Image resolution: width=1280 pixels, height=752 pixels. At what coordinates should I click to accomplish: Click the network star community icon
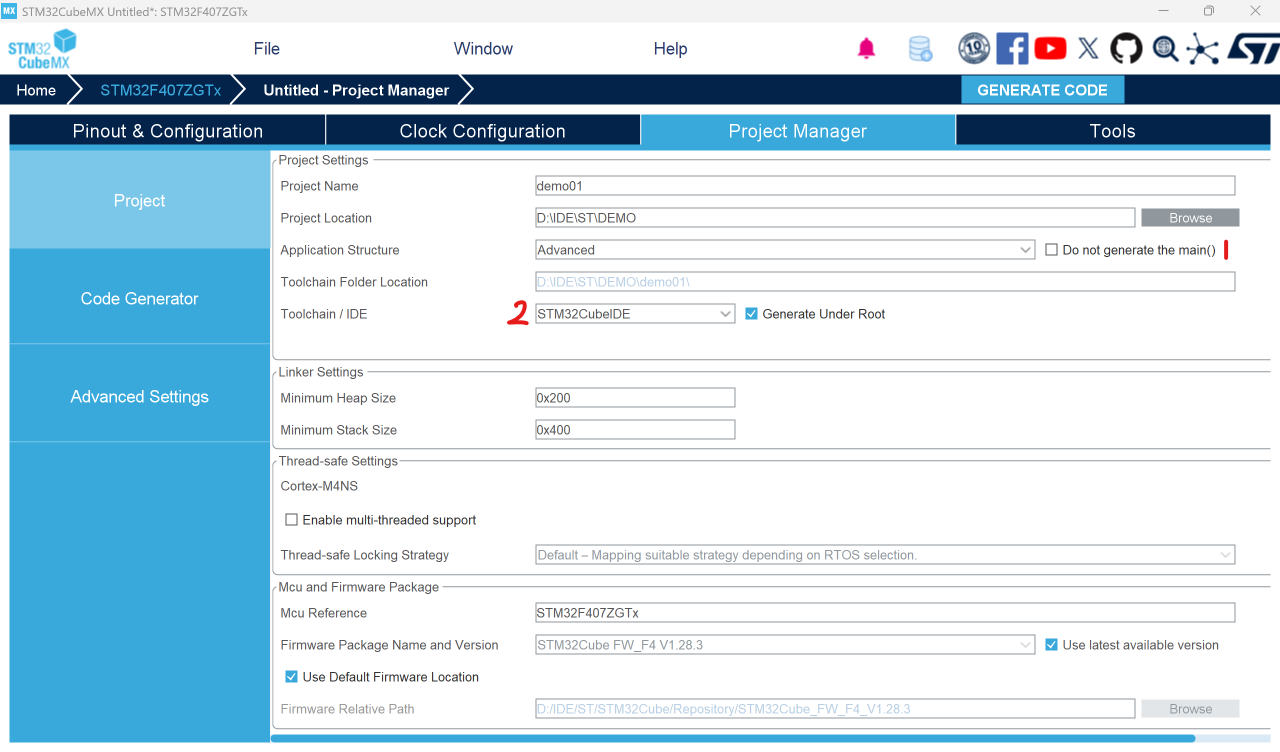(x=1203, y=48)
